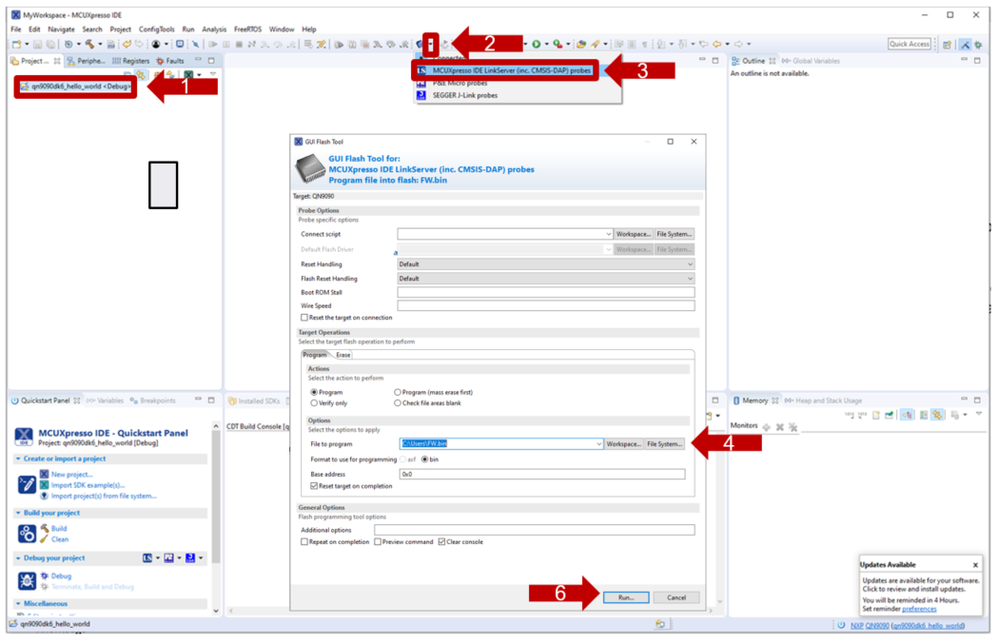Screen dimensions: 999x643
Task: Click the Open Perspective icon near Quick Access
Action: (947, 45)
